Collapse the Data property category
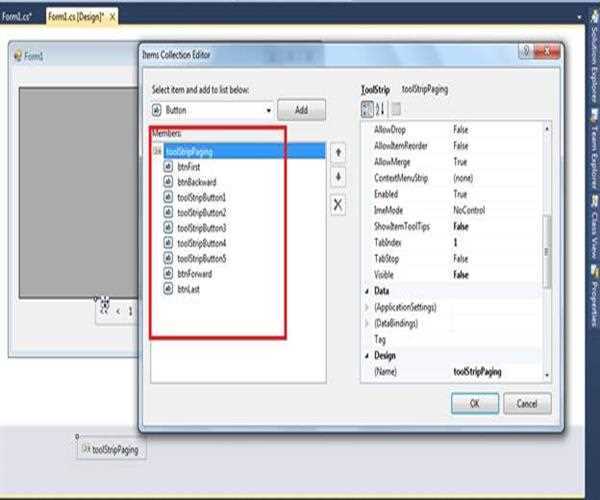The height and width of the screenshot is (500, 600). pos(365,291)
